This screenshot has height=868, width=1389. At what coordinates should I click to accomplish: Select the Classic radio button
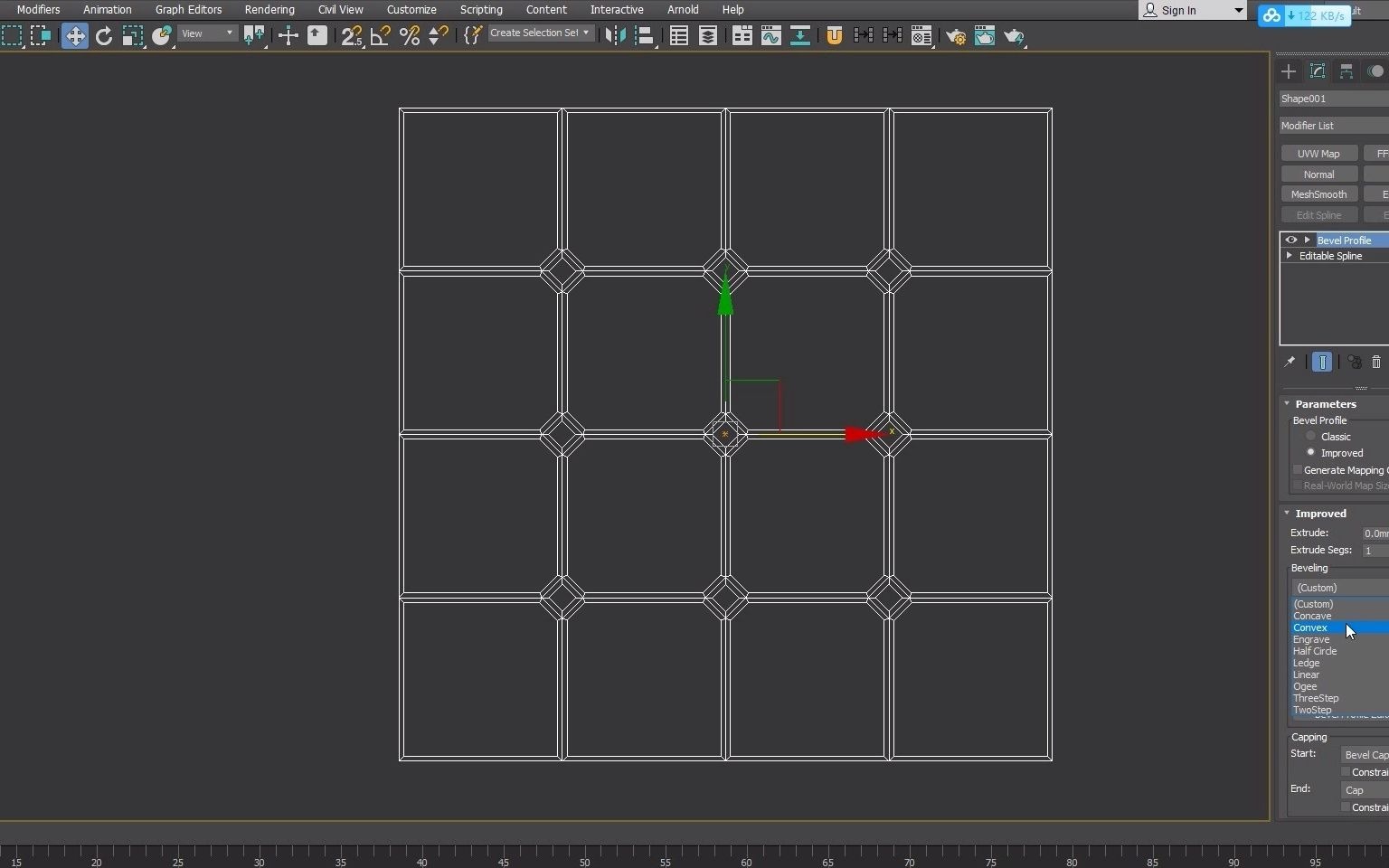coord(1310,437)
